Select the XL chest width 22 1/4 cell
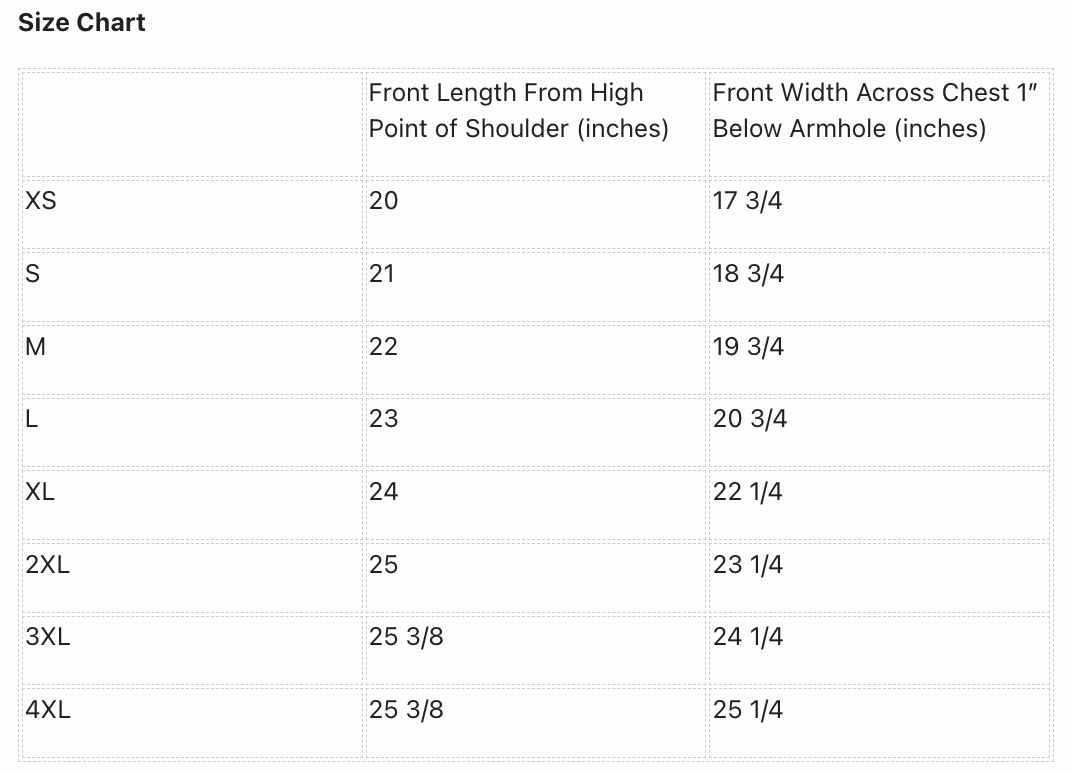 click(748, 492)
